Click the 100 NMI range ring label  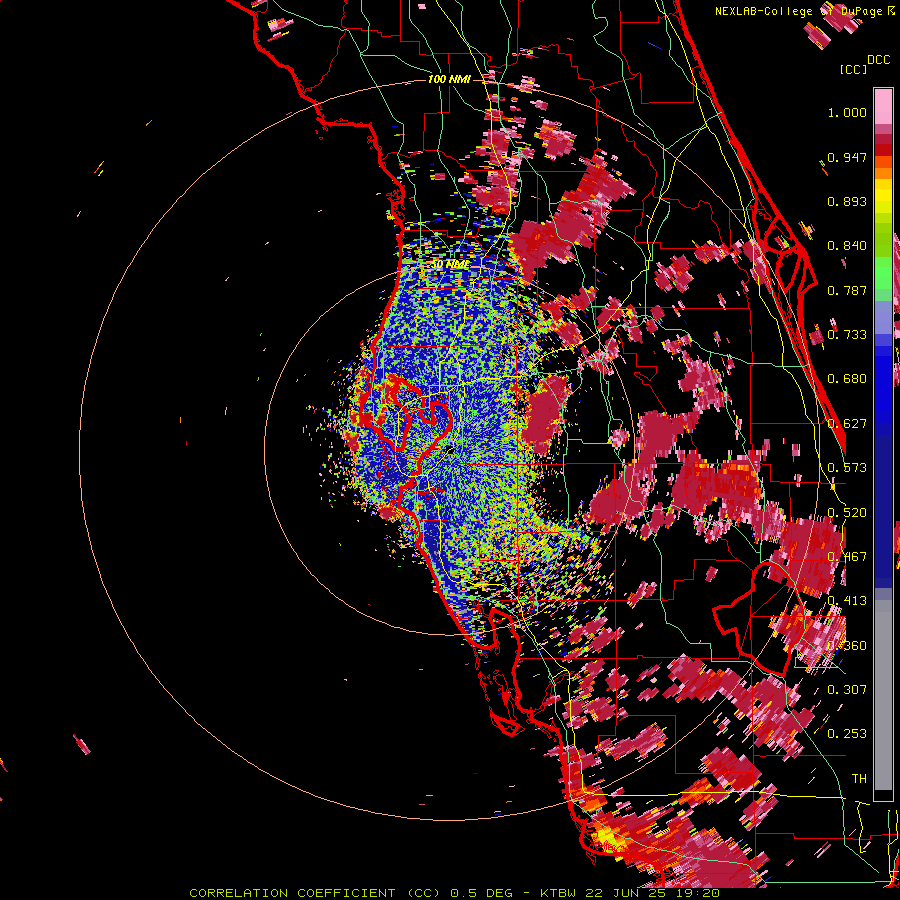pyautogui.click(x=449, y=79)
